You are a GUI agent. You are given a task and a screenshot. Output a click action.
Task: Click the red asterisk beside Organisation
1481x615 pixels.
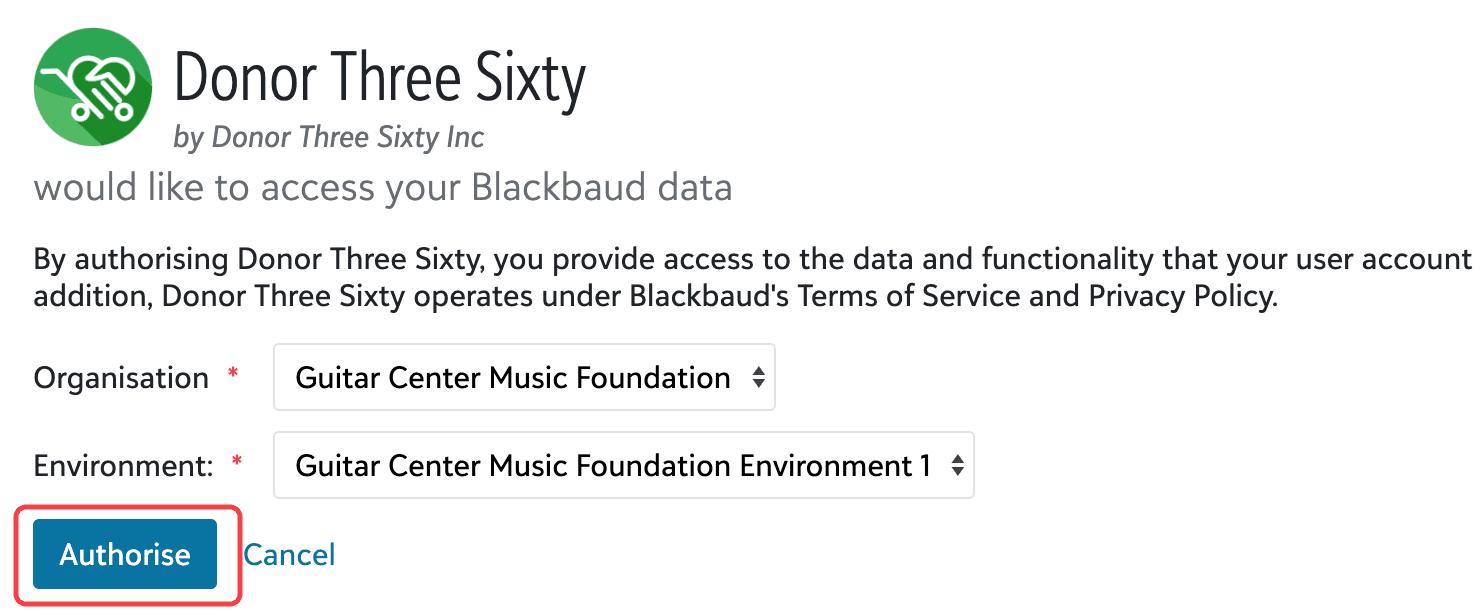[x=232, y=370]
